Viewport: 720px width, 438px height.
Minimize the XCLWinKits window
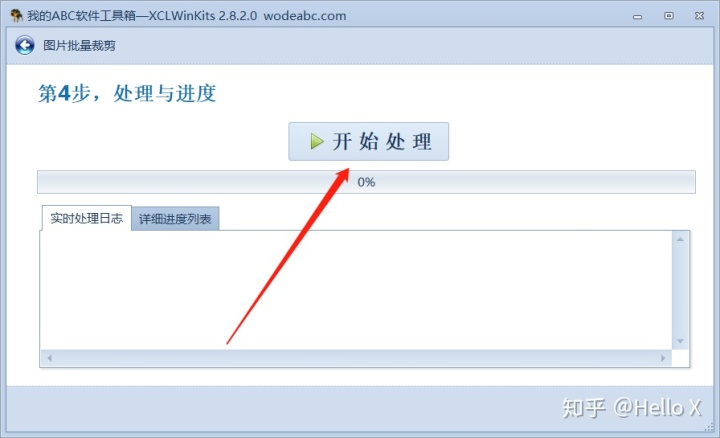click(637, 17)
